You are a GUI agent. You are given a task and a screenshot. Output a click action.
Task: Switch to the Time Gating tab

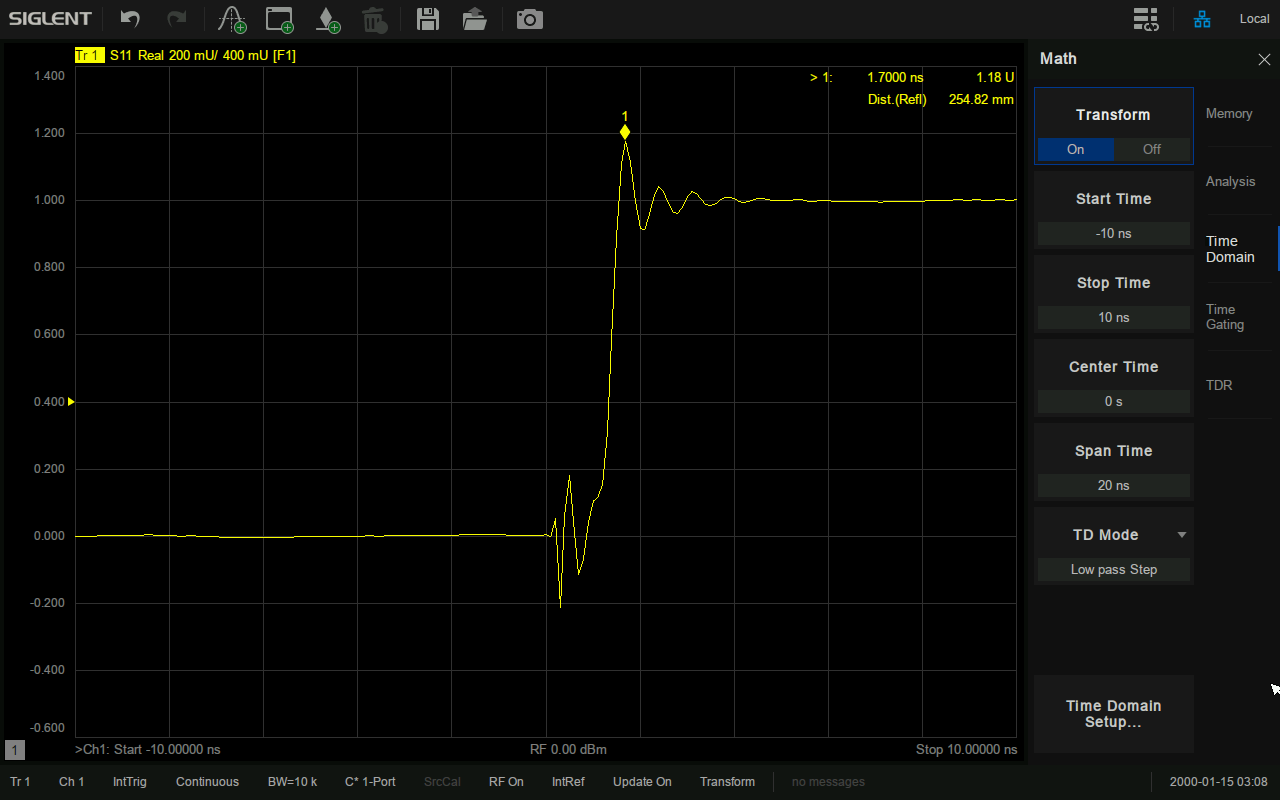(1225, 317)
